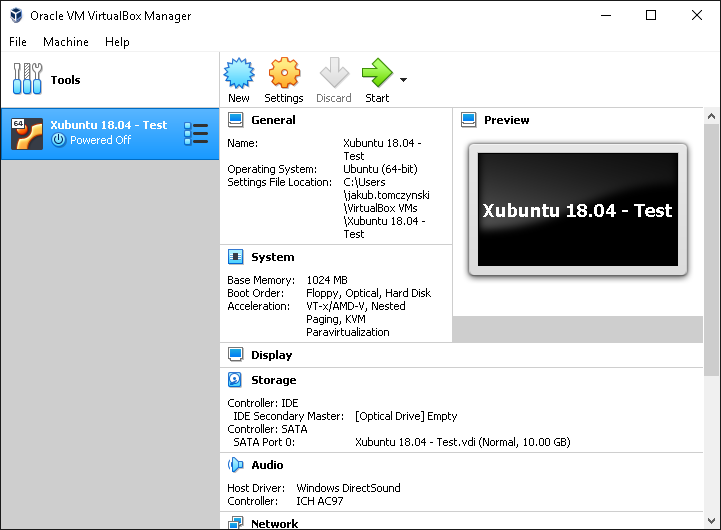Open the General section header link
The width and height of the screenshot is (721, 530).
pos(273,120)
